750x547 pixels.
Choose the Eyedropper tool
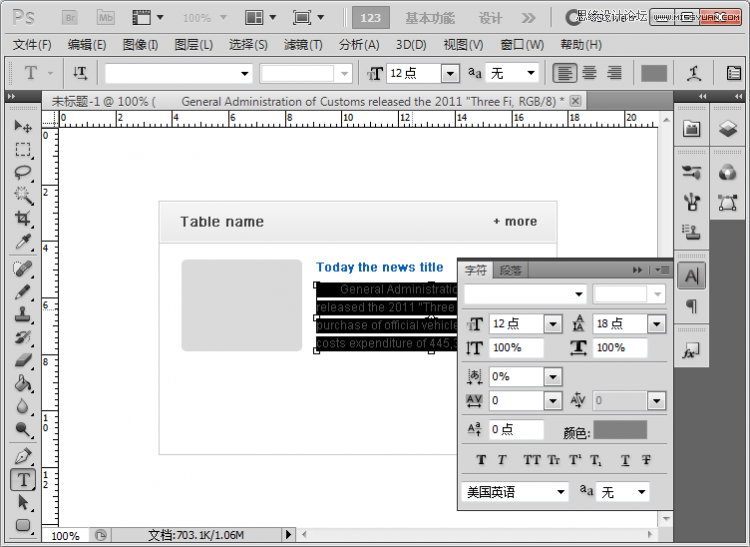click(23, 242)
